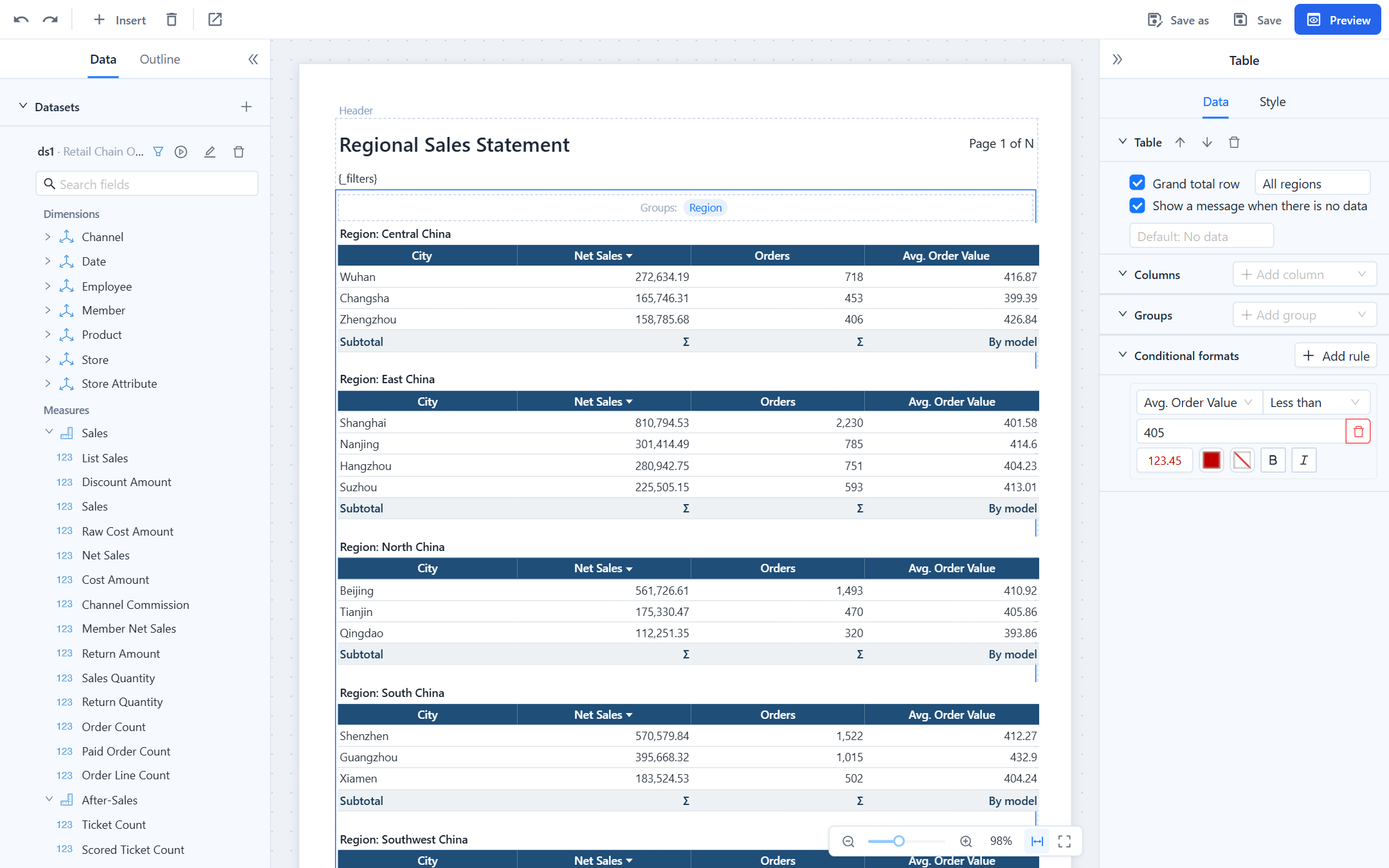
Task: Adjust the zoom level slider handle
Action: pyautogui.click(x=899, y=841)
